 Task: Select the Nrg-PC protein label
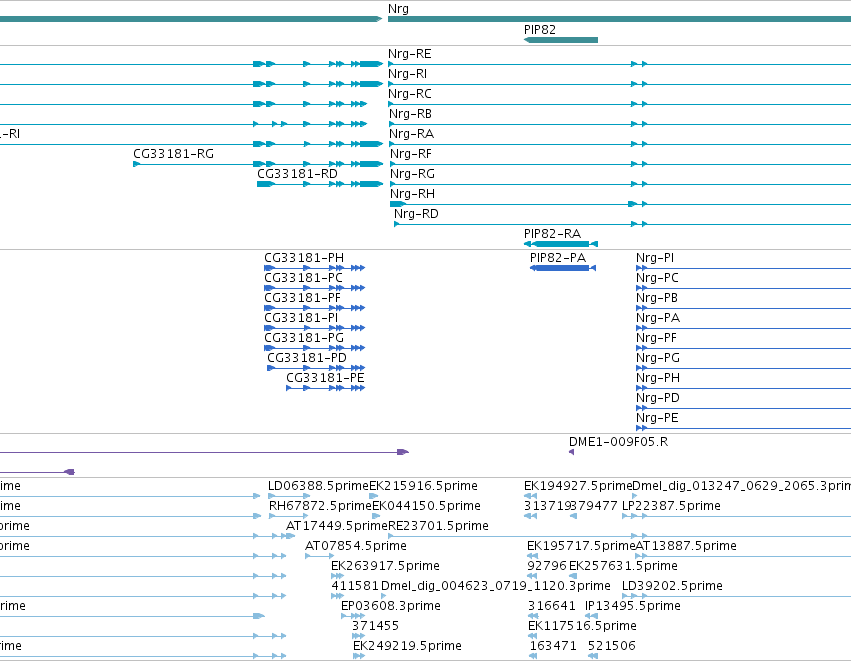pos(657,278)
